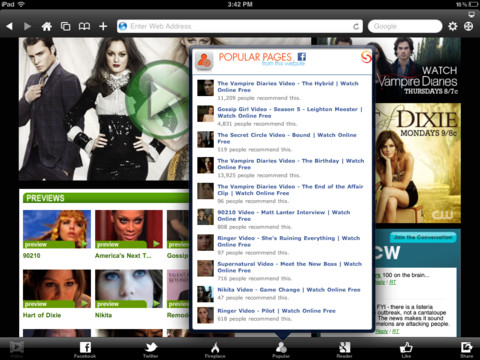Tap the 90210 show title
480x360 pixels.
coord(32,256)
